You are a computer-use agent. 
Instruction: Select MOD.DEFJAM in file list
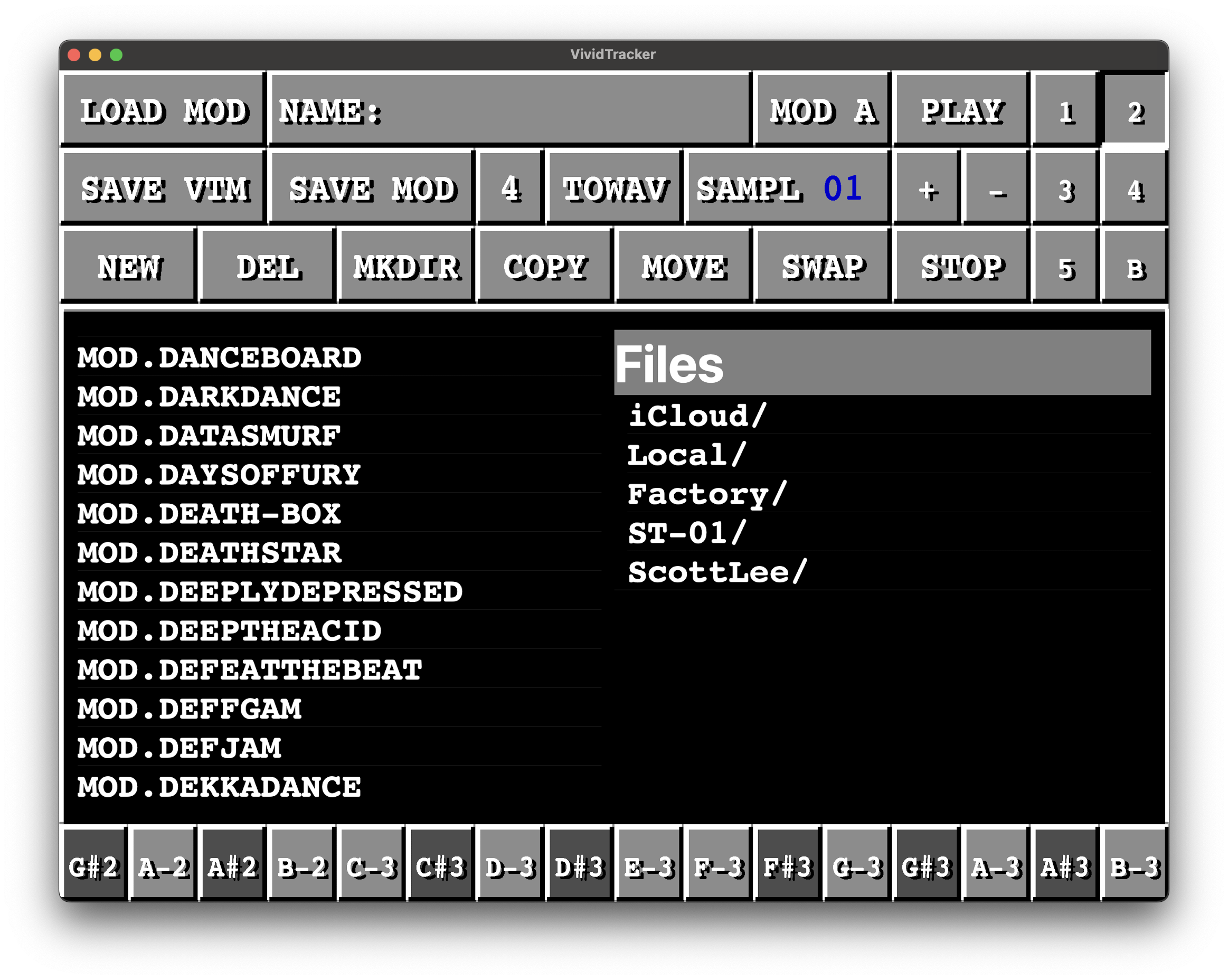[x=180, y=748]
